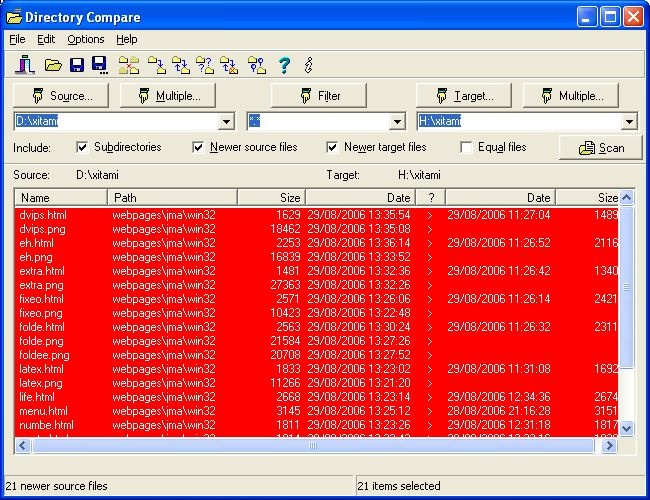The image size is (650, 500).
Task: Click the Directory Compare title bar icon
Action: click(14, 17)
